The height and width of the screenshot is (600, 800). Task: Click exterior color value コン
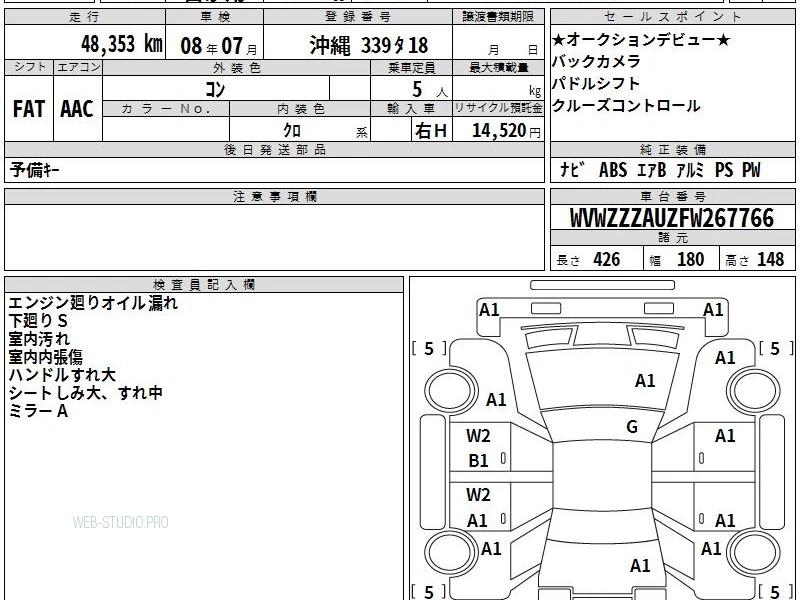click(x=215, y=89)
